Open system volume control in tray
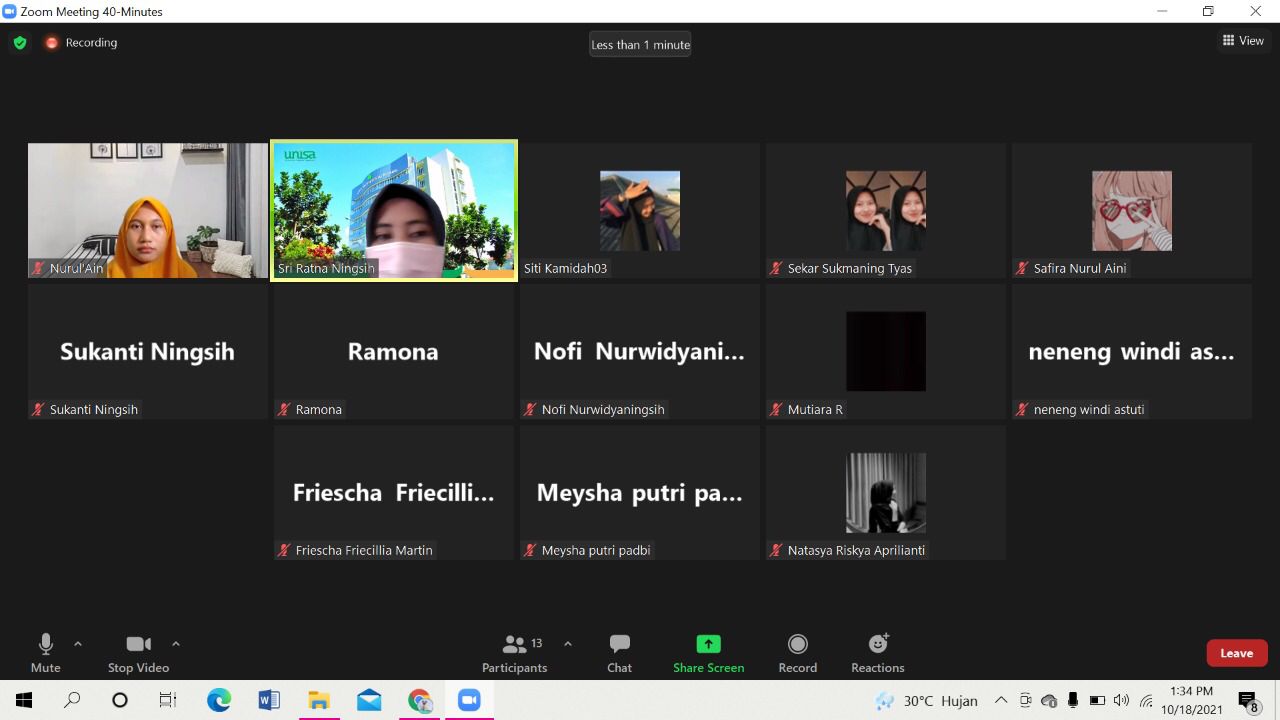Viewport: 1280px width, 720px height. pyautogui.click(x=1121, y=701)
